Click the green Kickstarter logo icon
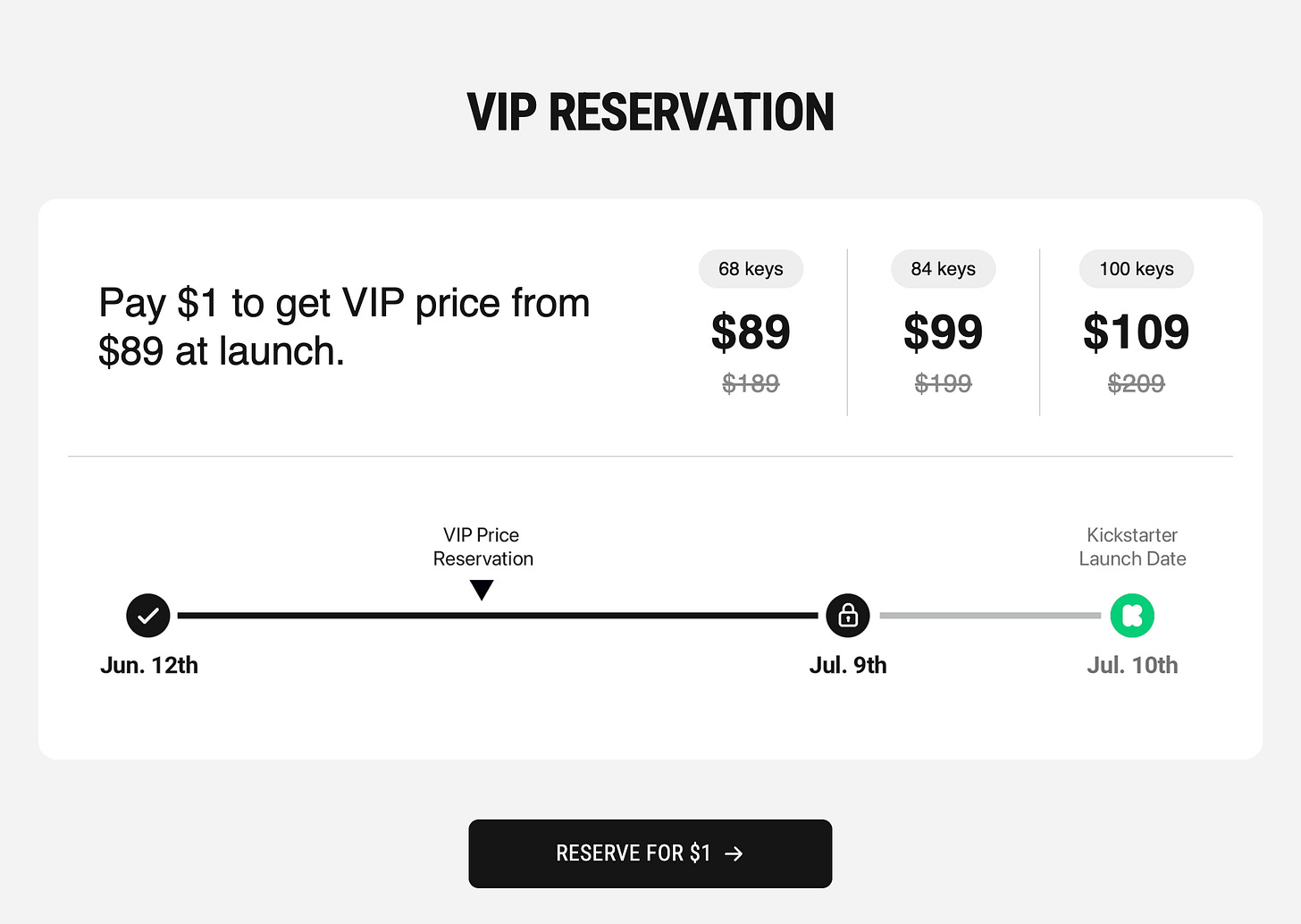The height and width of the screenshot is (924, 1301). (x=1132, y=616)
